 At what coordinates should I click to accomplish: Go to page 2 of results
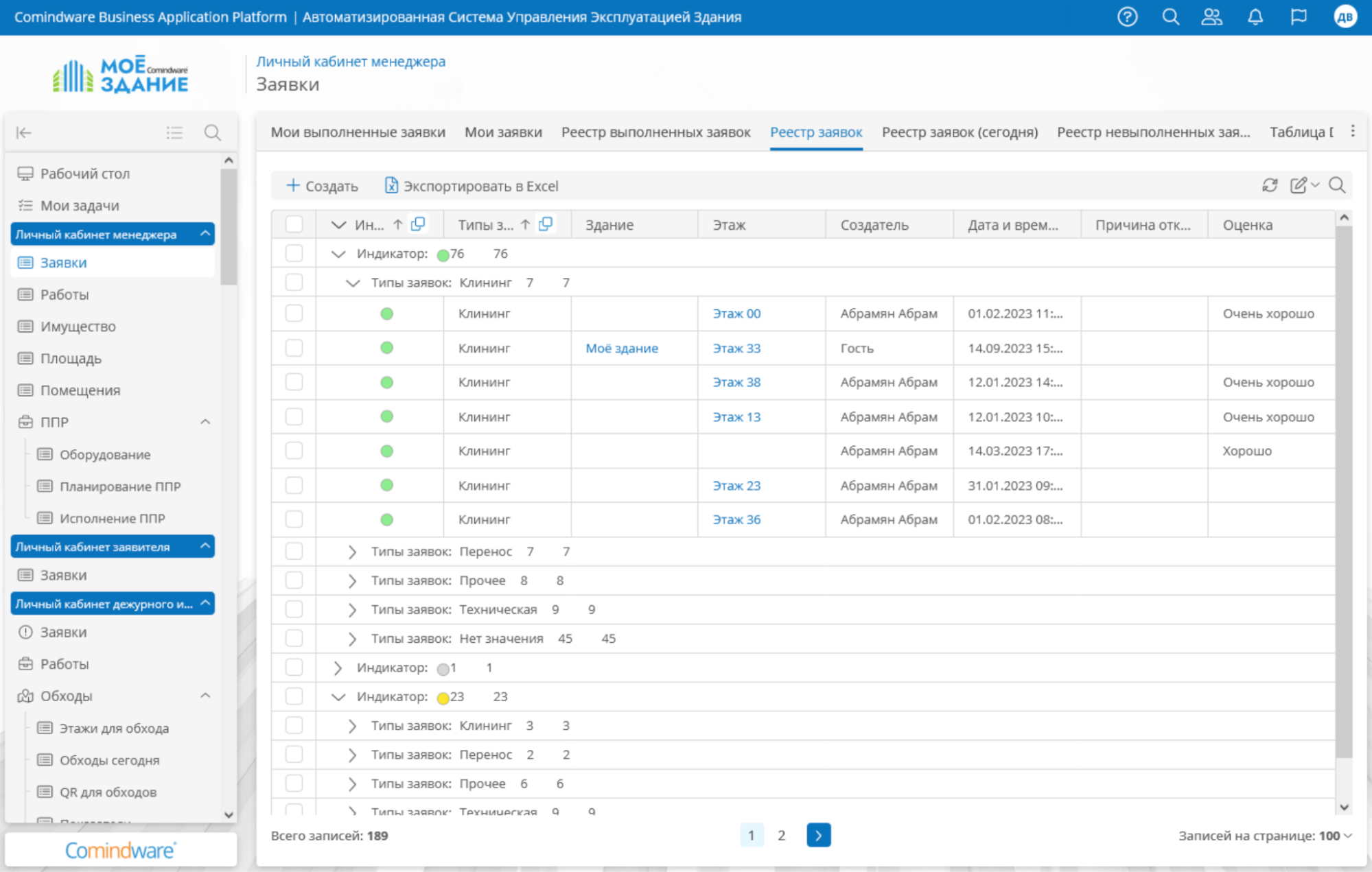click(x=781, y=835)
